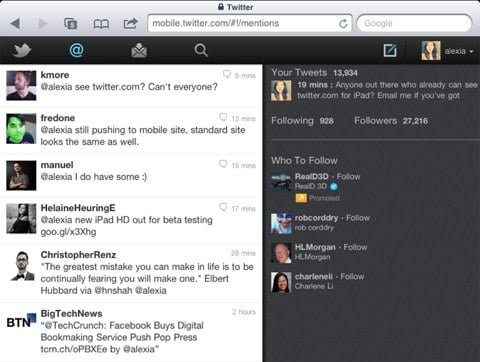Select the '28 mins' timestamp on ChristopherRenz's tweet
The image size is (480, 362).
pyautogui.click(x=243, y=253)
